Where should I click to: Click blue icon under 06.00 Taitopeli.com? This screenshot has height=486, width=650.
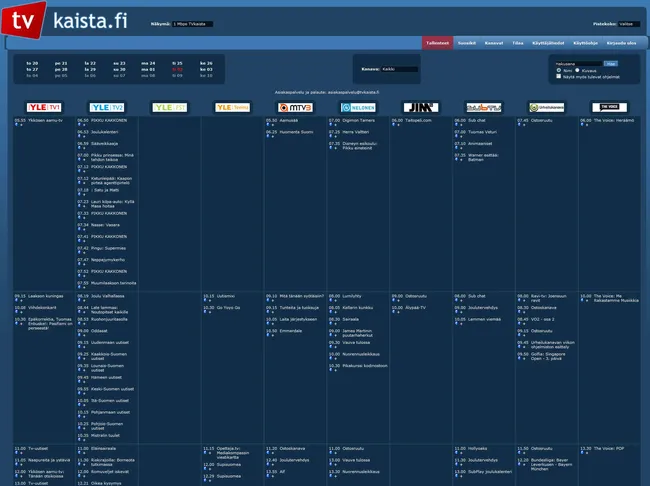coord(393,125)
